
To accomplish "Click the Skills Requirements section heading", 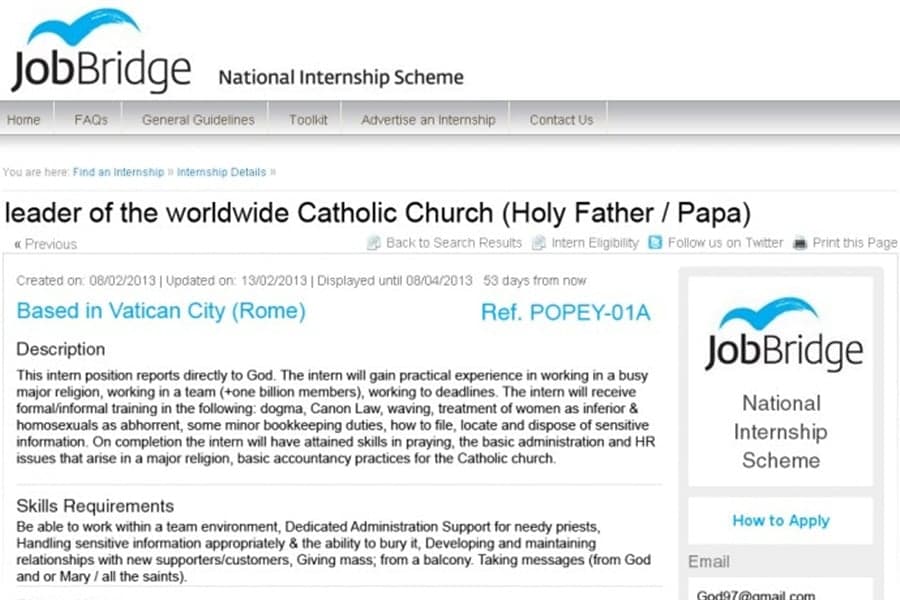I will 95,506.
